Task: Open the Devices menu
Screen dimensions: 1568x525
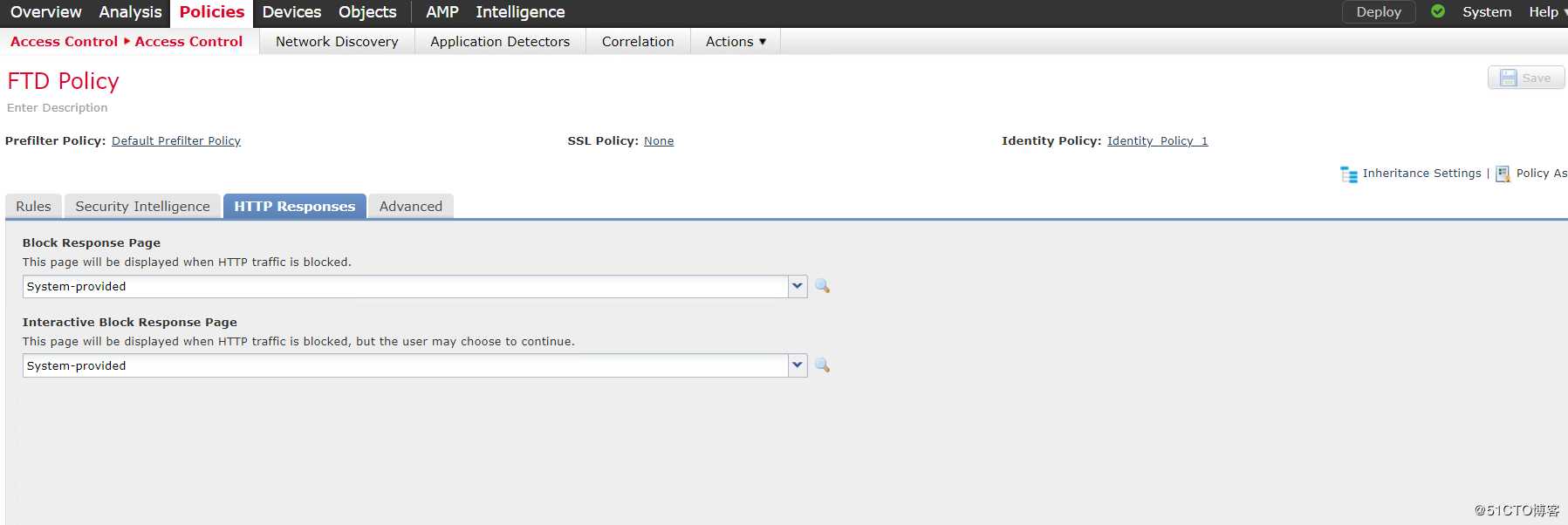Action: [x=291, y=12]
